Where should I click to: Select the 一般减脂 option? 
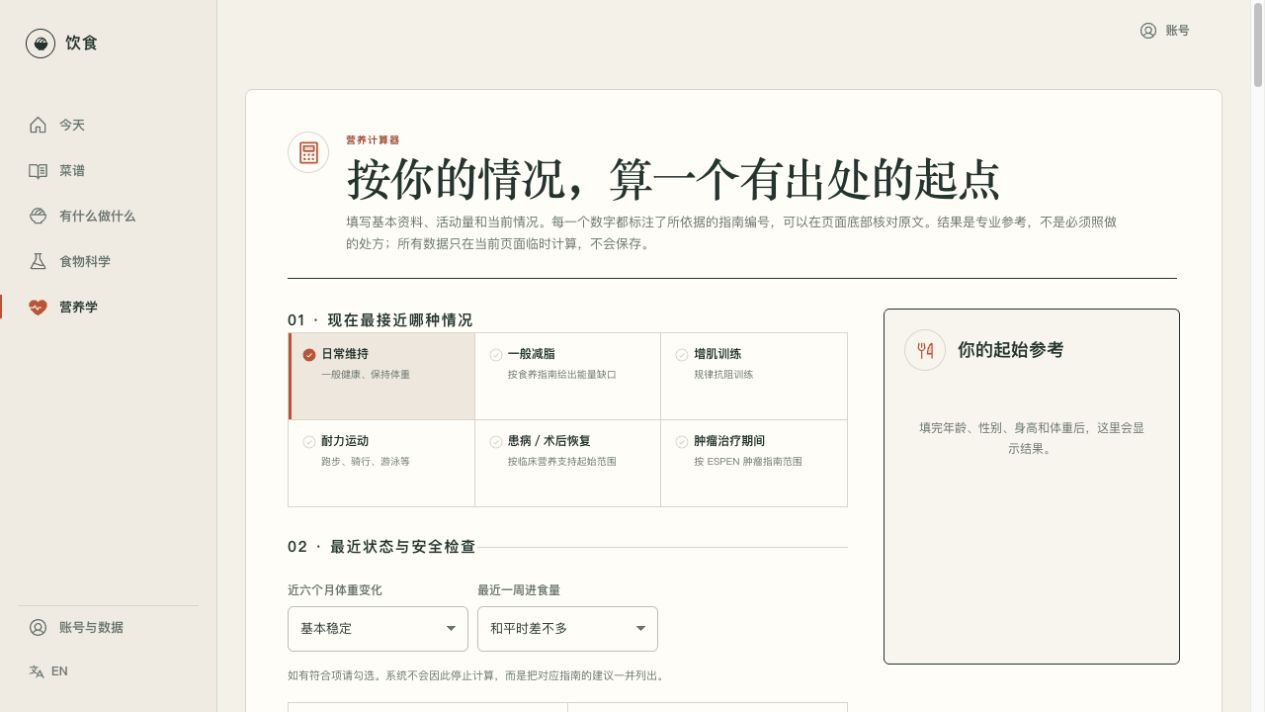pos(568,376)
